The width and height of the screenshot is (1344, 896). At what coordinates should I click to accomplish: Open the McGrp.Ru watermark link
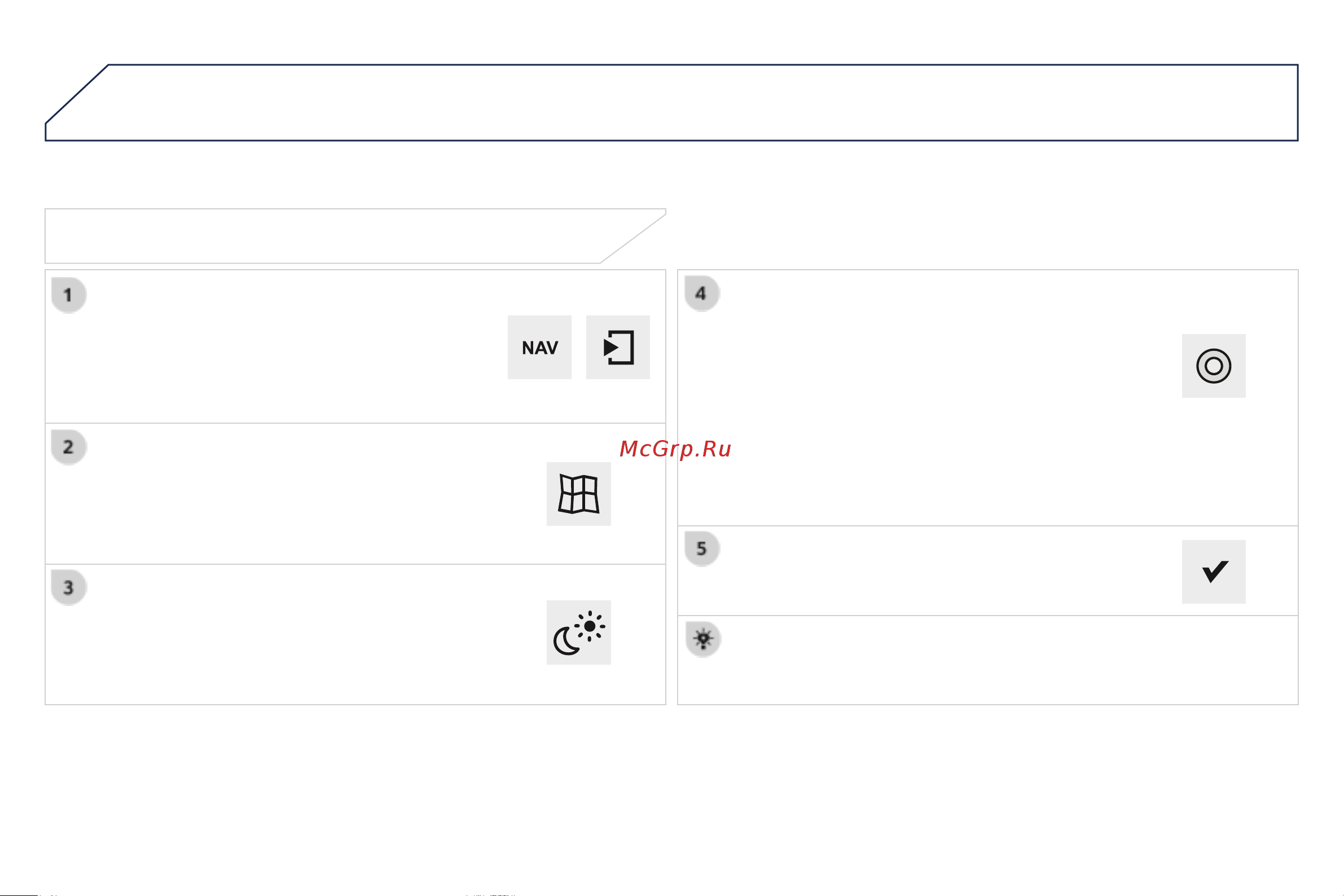pyautogui.click(x=675, y=449)
